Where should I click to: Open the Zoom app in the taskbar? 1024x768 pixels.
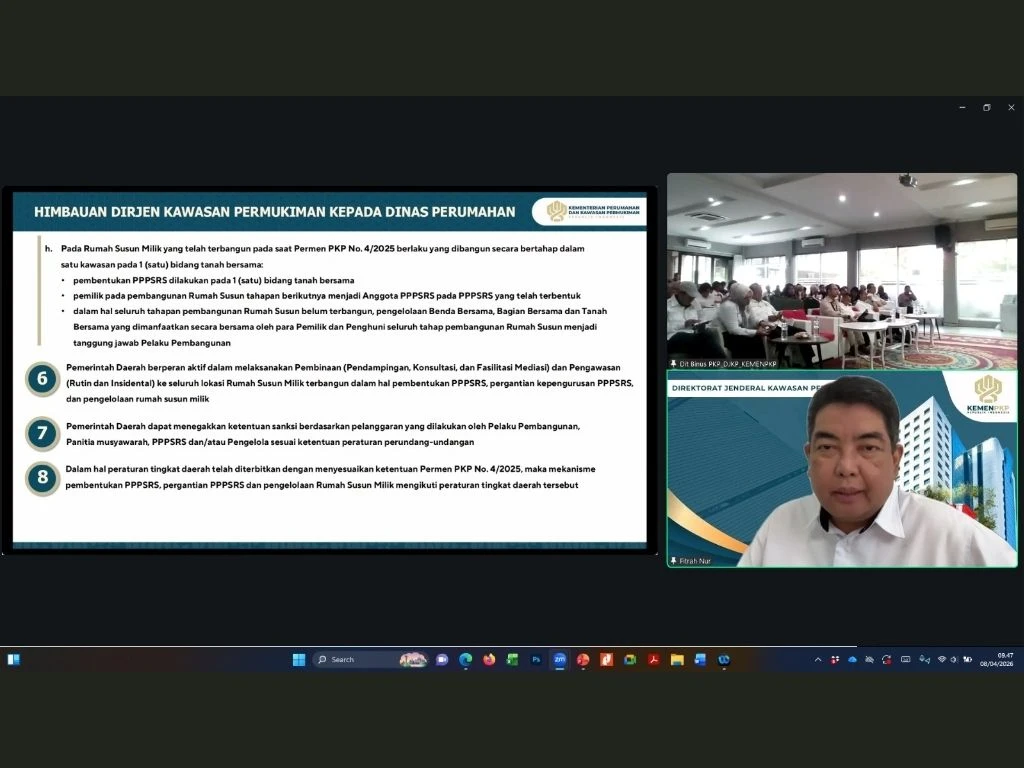(x=560, y=660)
